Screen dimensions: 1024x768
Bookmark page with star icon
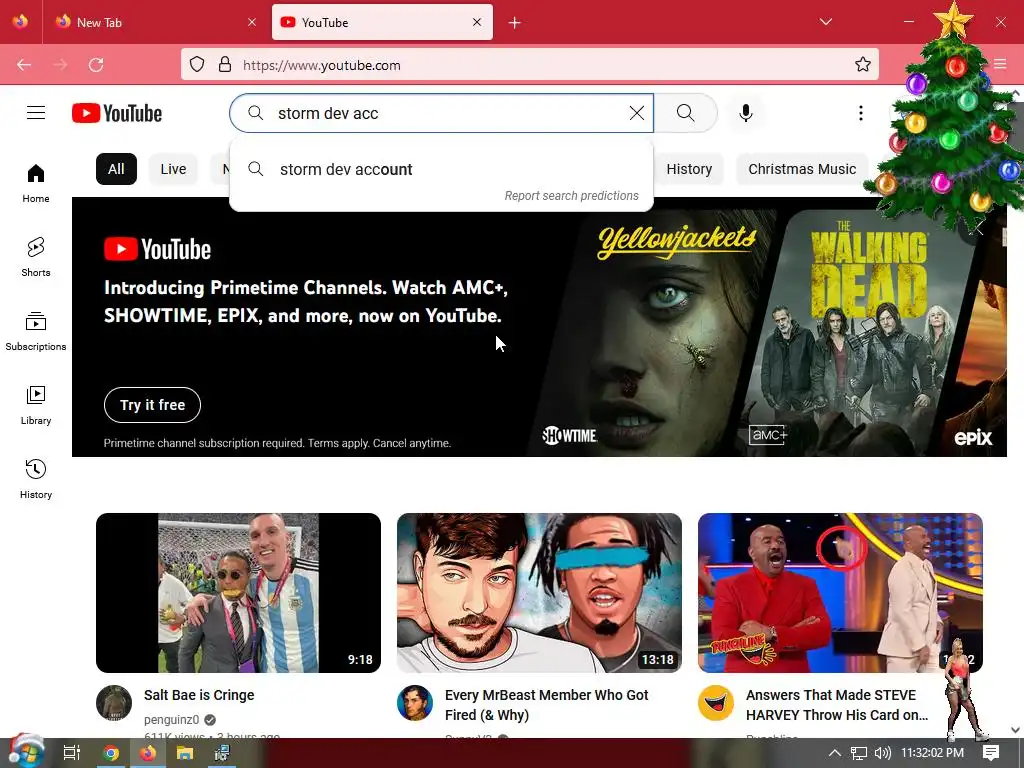pyautogui.click(x=863, y=65)
